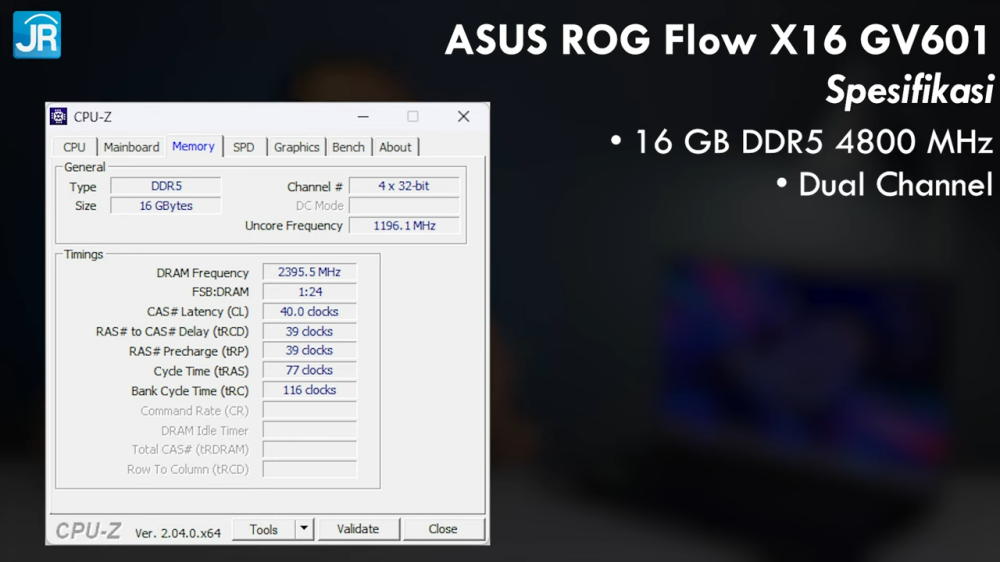Open the CPU tab
Viewport: 1000px width, 562px height.
tap(74, 147)
